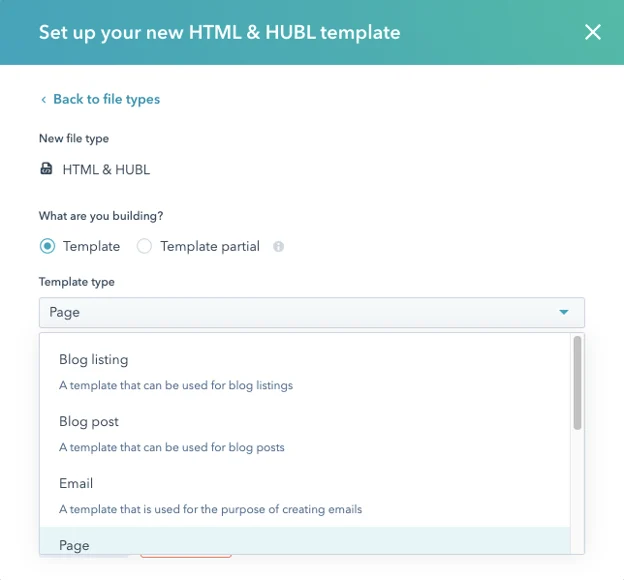Select the Template partial radio button

[144, 246]
